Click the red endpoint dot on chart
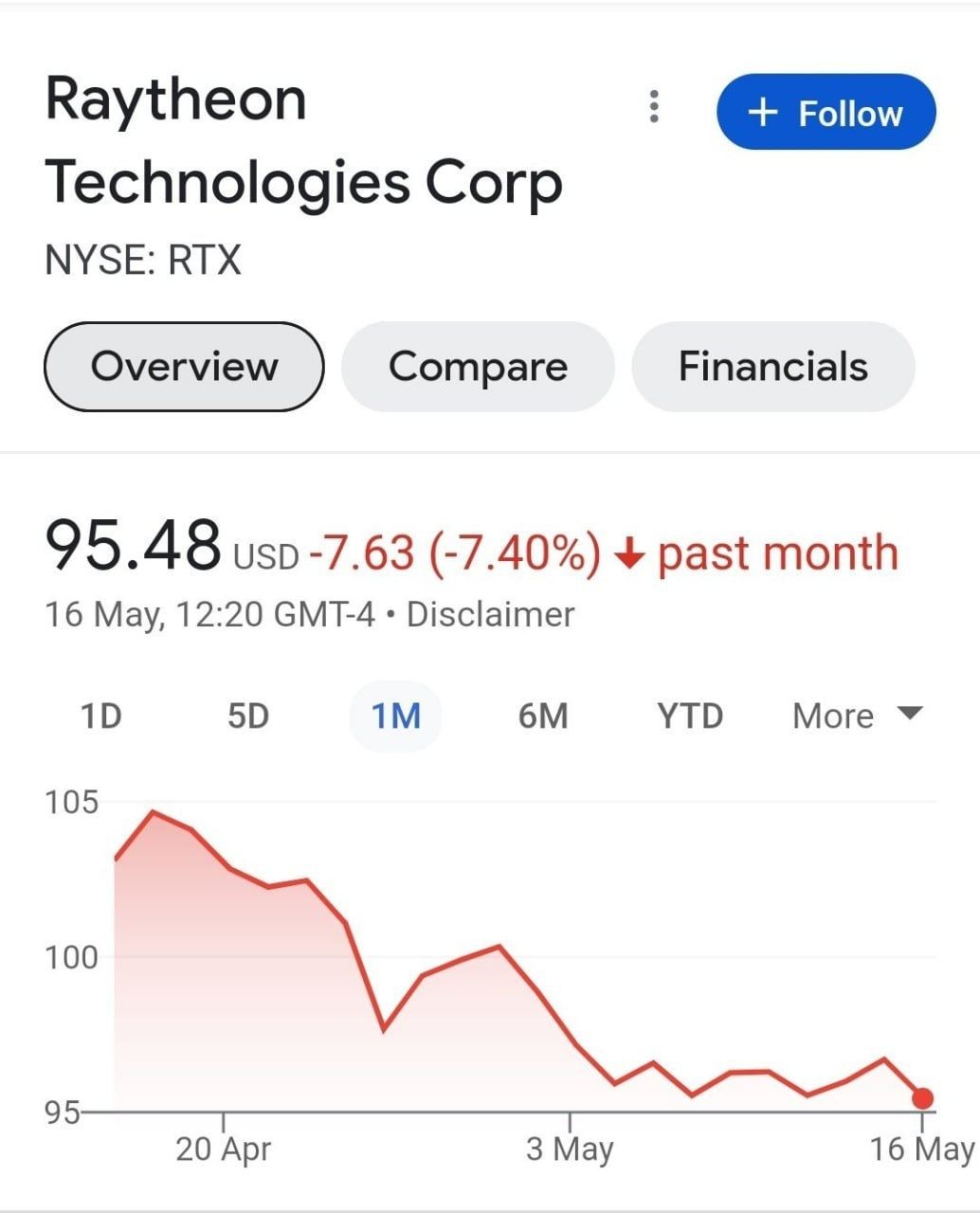The width and height of the screenshot is (980, 1213). pyautogui.click(x=922, y=1098)
